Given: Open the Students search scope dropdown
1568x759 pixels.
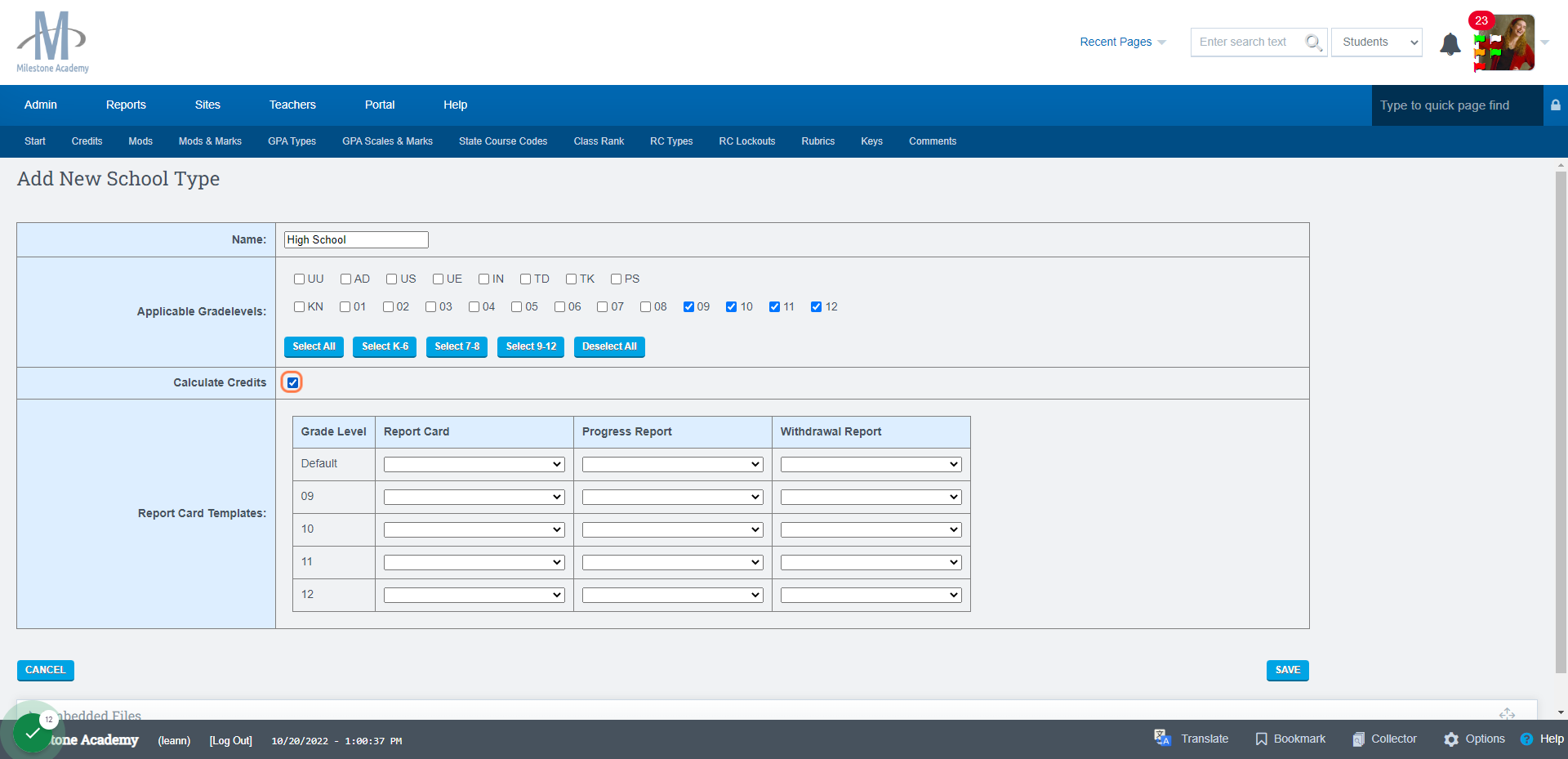Looking at the screenshot, I should tap(1377, 42).
